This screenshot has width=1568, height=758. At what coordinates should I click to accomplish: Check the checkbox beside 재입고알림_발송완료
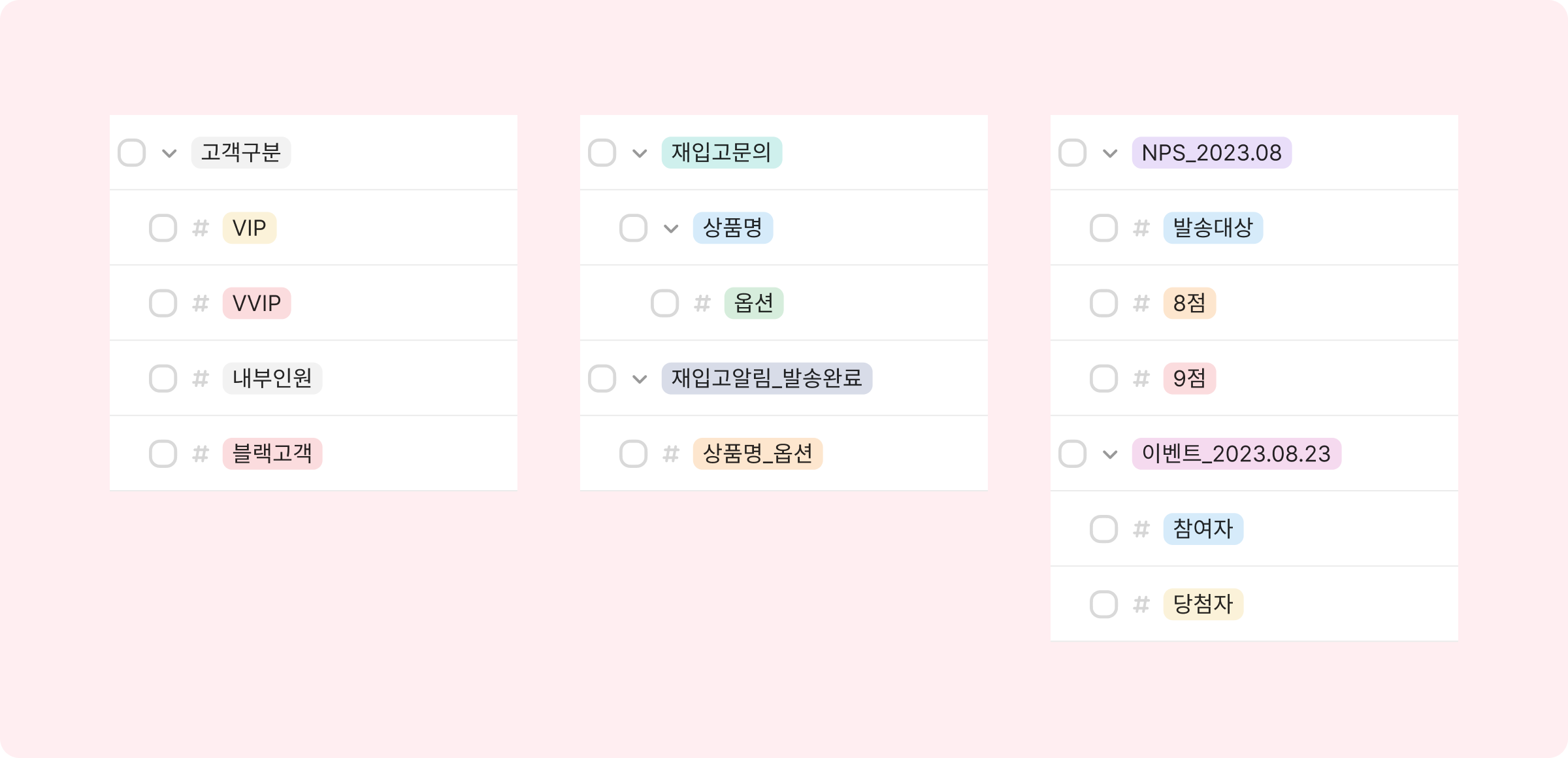tap(602, 378)
